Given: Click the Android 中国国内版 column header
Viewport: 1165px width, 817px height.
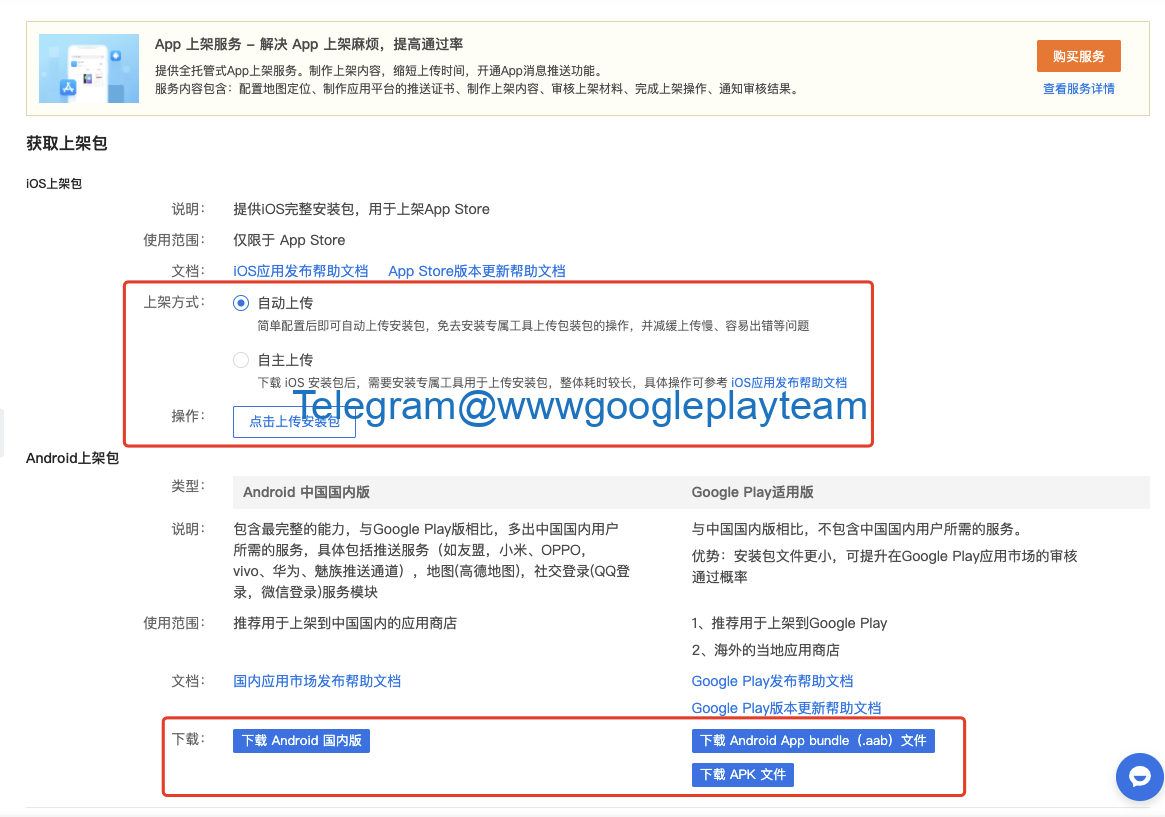Looking at the screenshot, I should [306, 492].
